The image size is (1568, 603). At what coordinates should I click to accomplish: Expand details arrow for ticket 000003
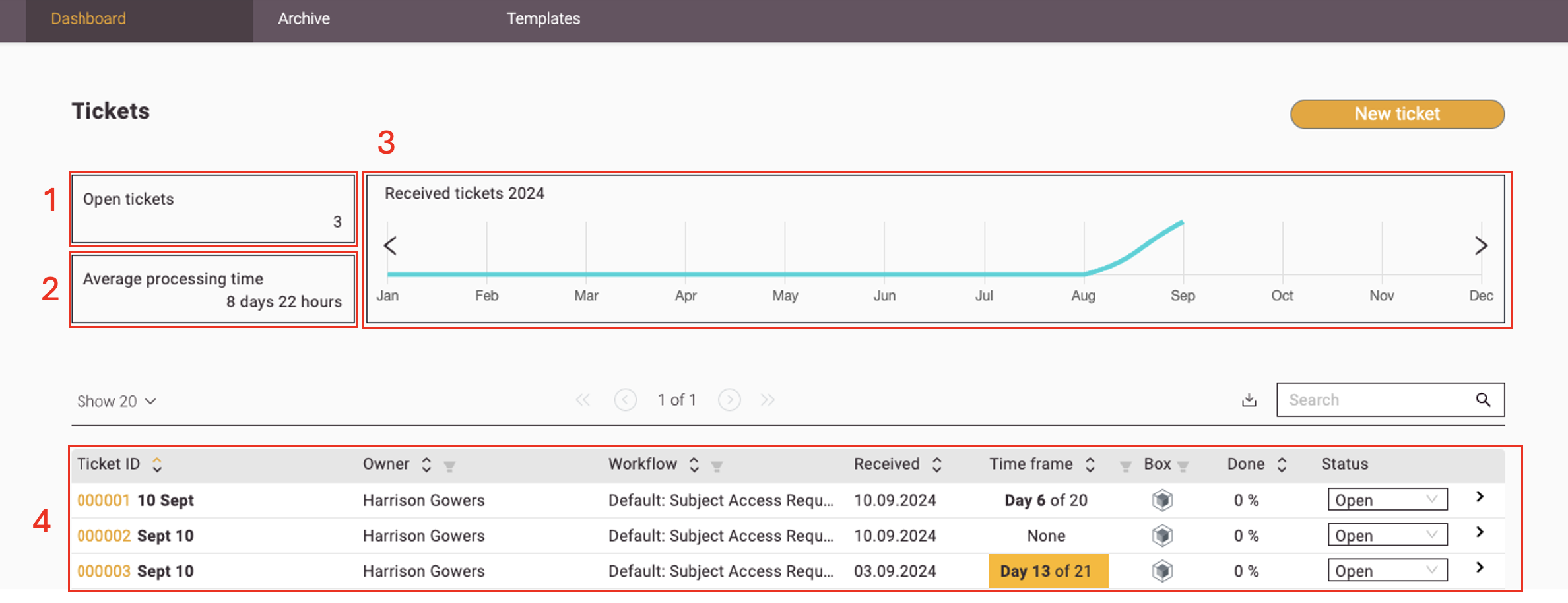(x=1480, y=567)
